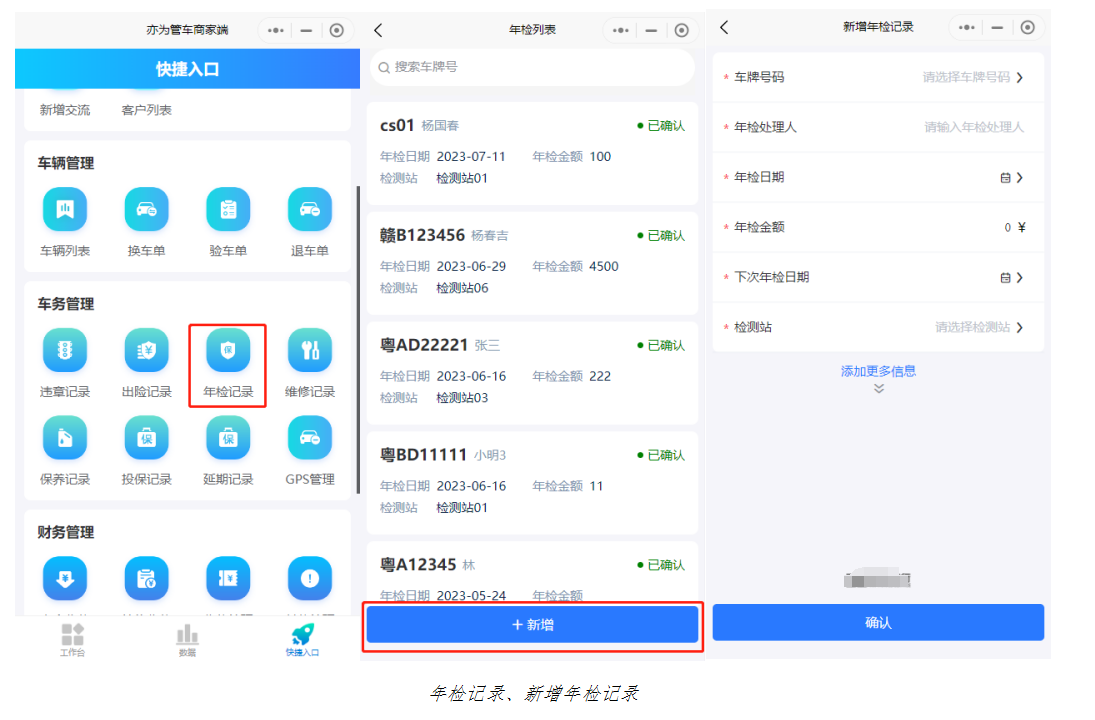Open the 违章记录 violation icon
Screen dimensions: 1095x720
(65, 351)
